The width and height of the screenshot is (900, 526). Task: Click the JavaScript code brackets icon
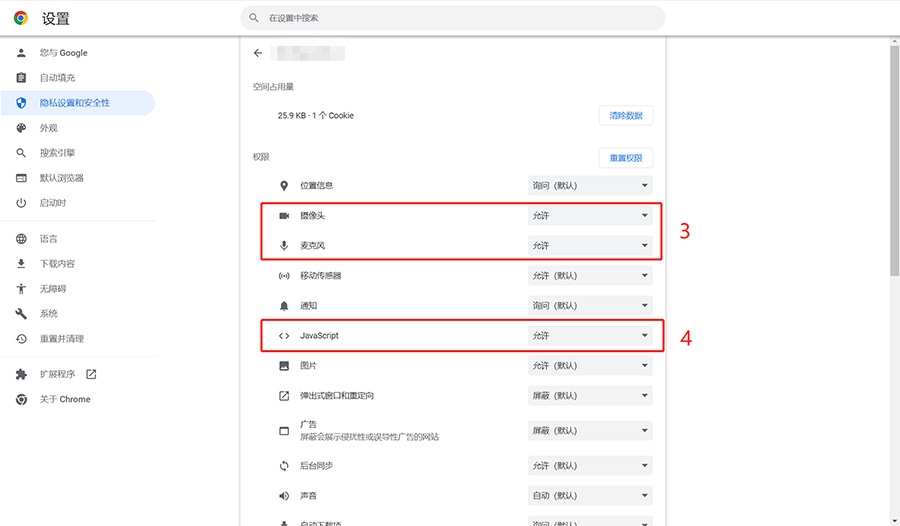coord(284,336)
